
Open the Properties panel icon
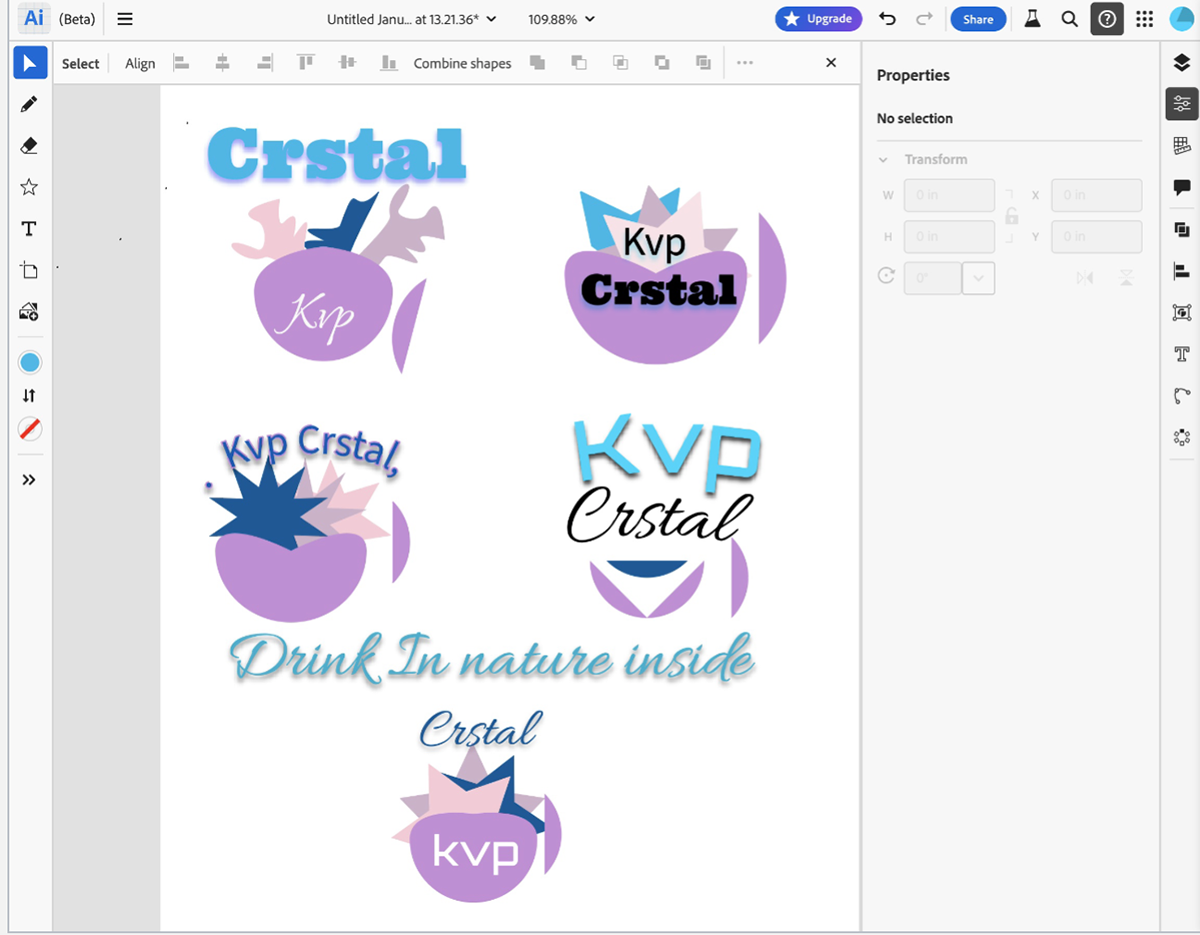[x=1182, y=104]
